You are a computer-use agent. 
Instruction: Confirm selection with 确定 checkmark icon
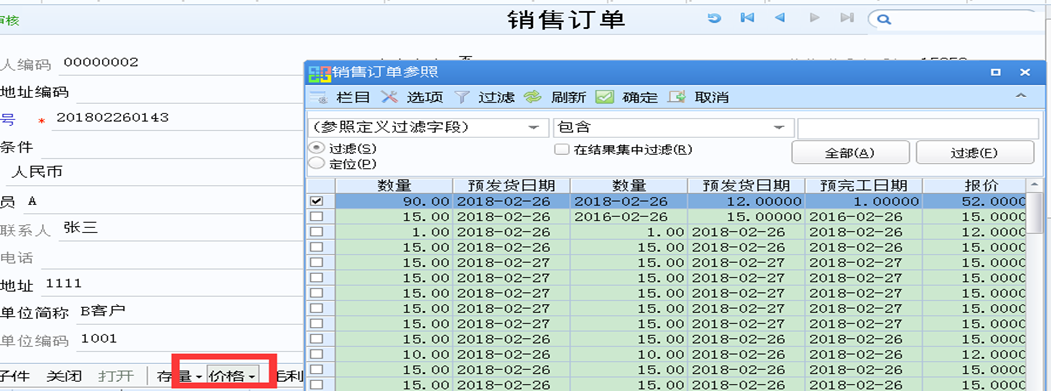(x=605, y=97)
